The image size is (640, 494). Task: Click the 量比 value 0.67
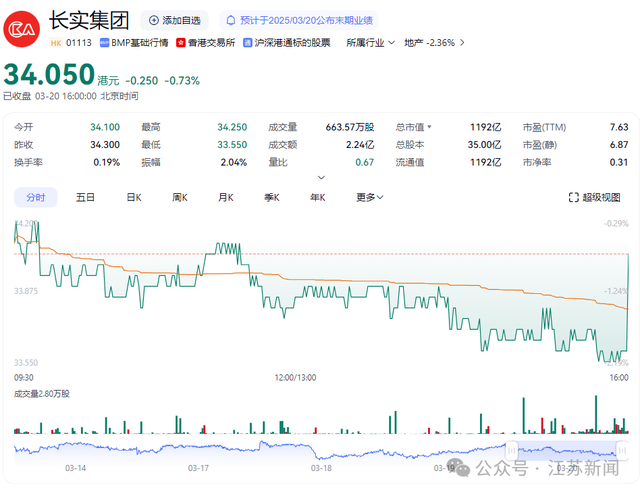(x=364, y=162)
